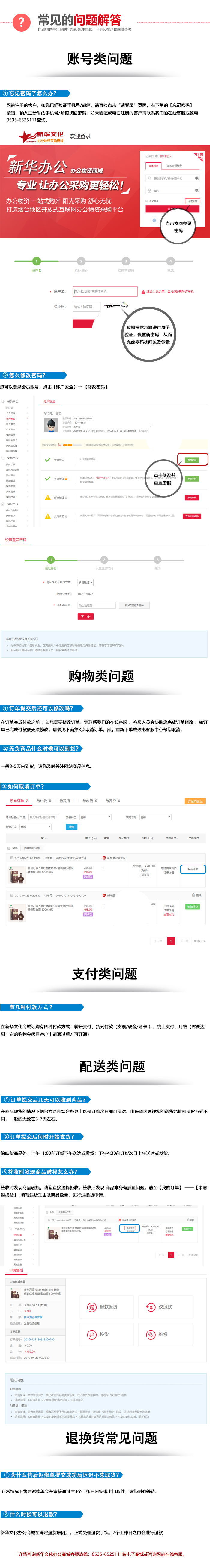This screenshot has width=210, height=1568.
Task: Select the 账户登录 tab in the login box
Action: (154, 166)
